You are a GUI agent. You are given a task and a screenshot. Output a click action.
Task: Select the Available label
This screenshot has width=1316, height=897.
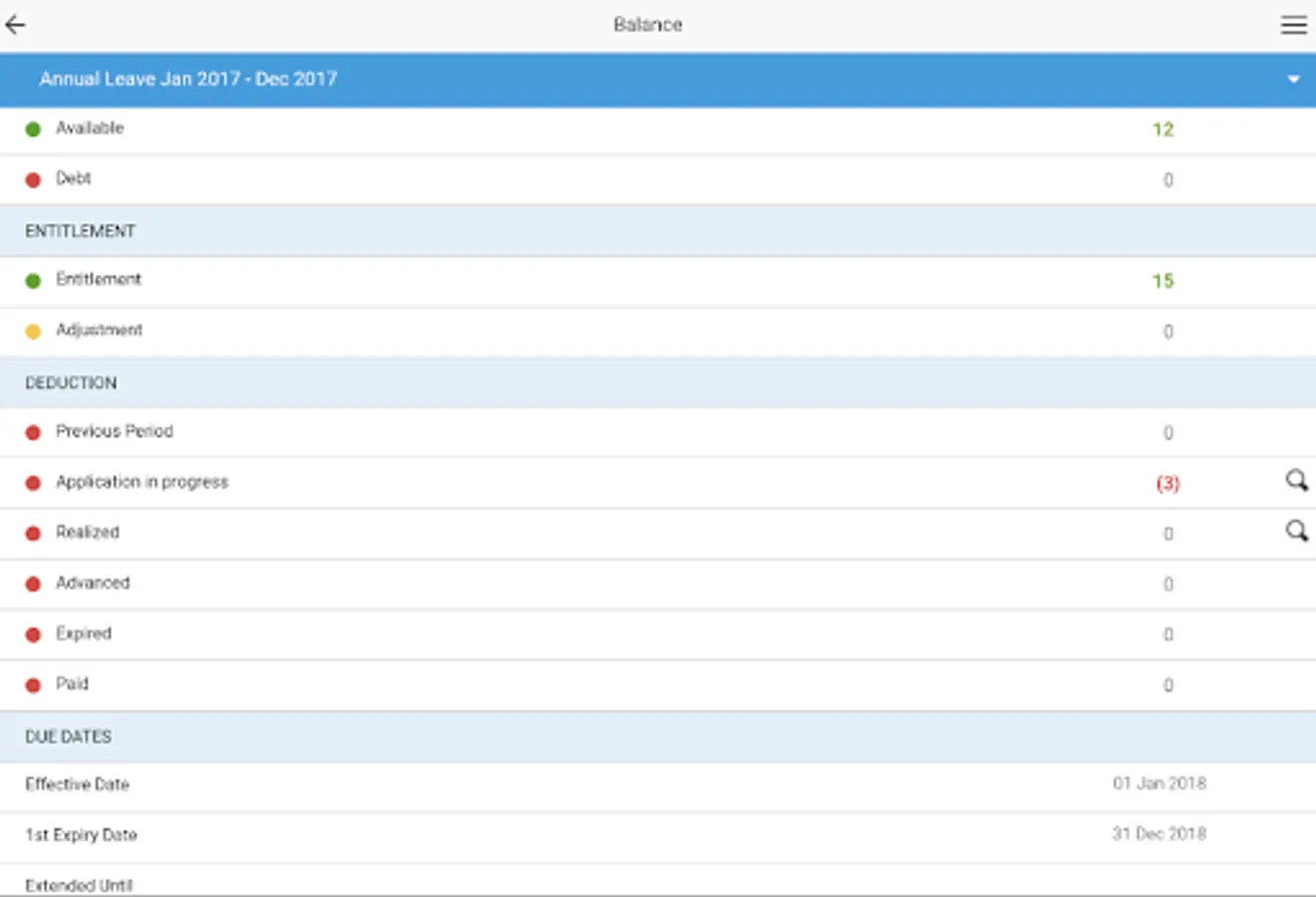pyautogui.click(x=90, y=128)
